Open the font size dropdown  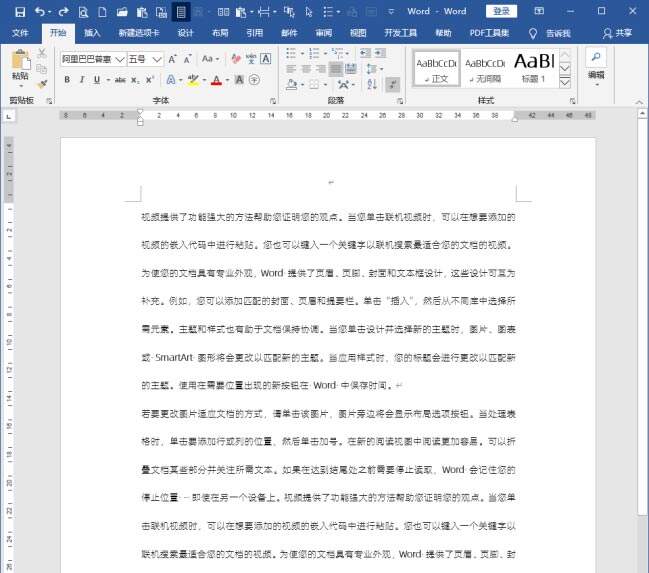tap(157, 60)
